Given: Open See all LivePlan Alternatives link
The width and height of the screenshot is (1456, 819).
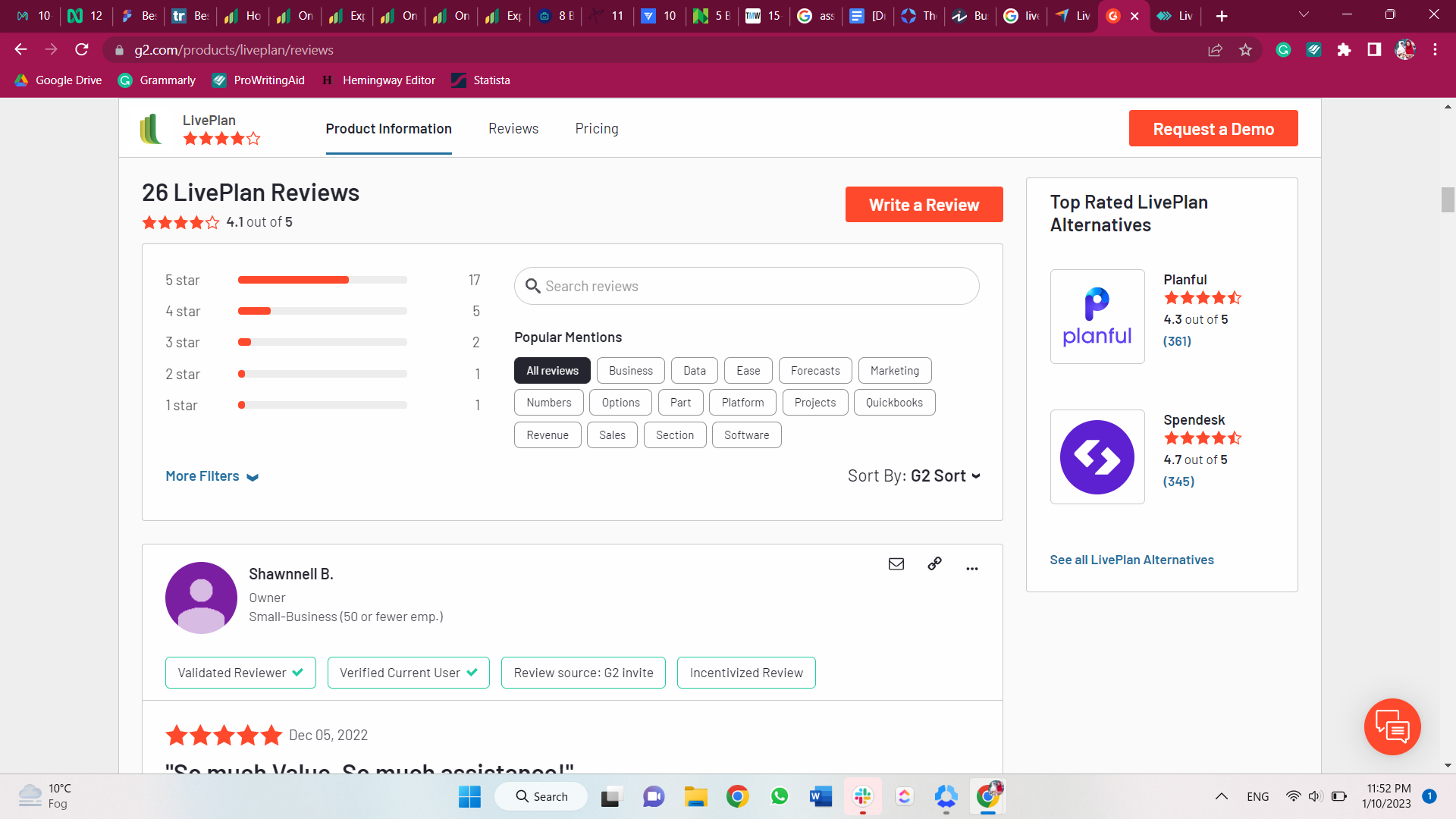Looking at the screenshot, I should 1131,560.
